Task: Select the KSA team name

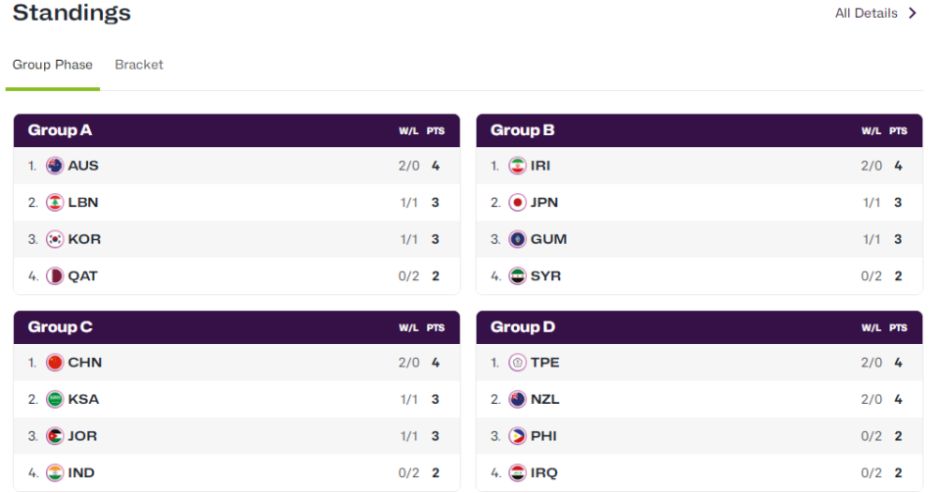Action: [84, 400]
